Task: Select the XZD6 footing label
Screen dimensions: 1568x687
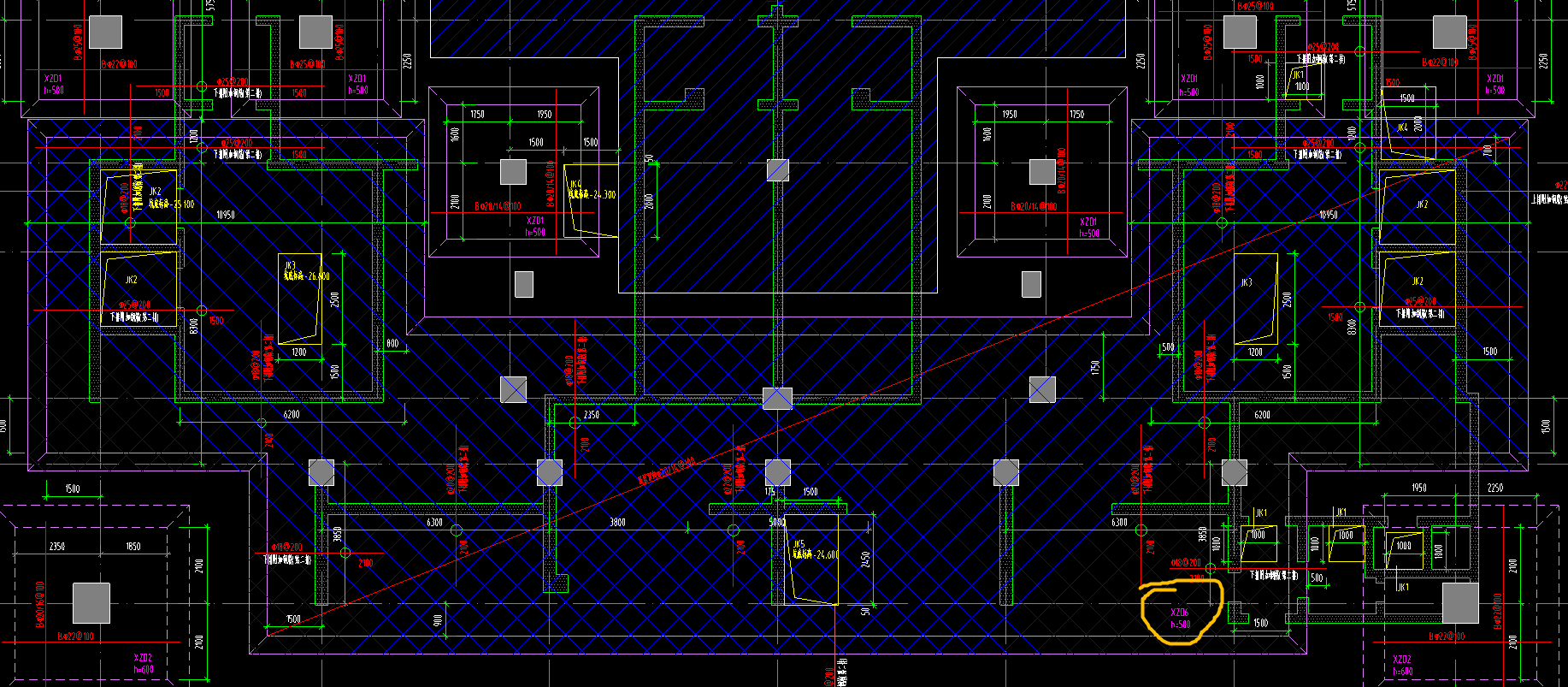Action: [x=1179, y=613]
